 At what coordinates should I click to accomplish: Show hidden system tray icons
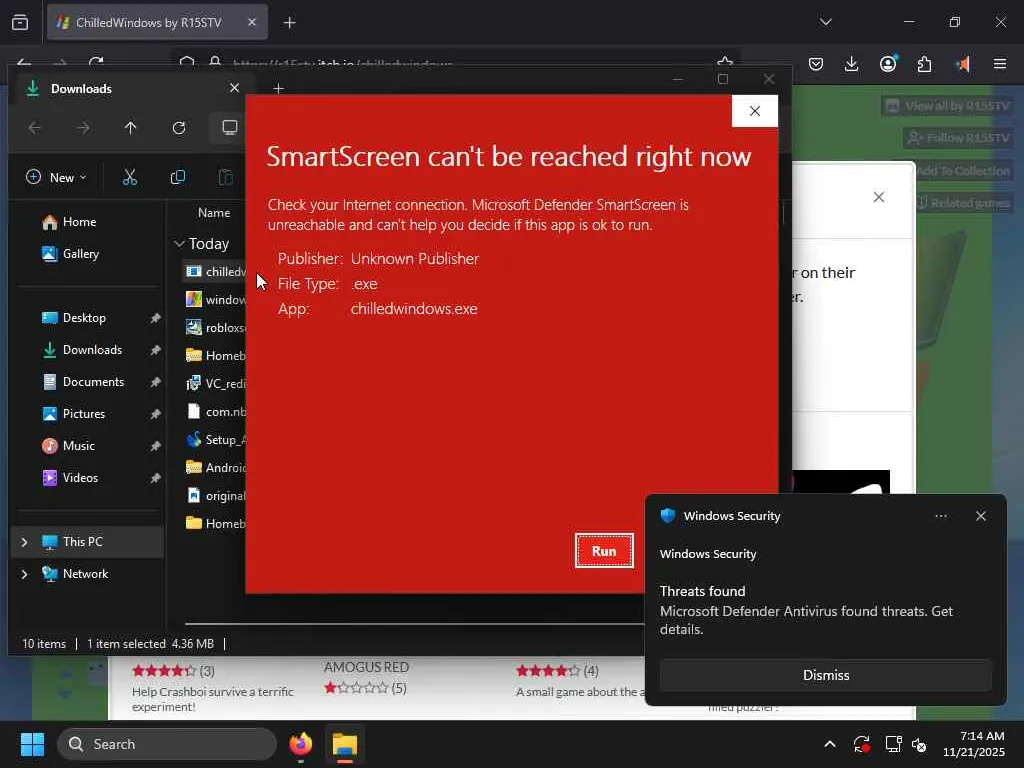pos(829,744)
